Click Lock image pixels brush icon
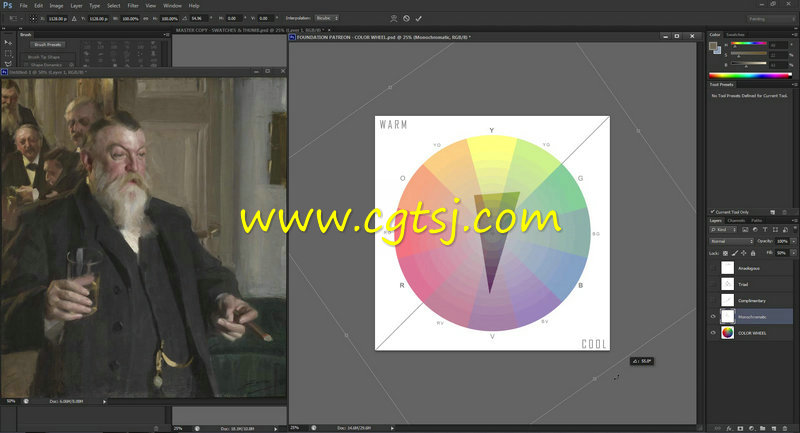 pyautogui.click(x=735, y=253)
